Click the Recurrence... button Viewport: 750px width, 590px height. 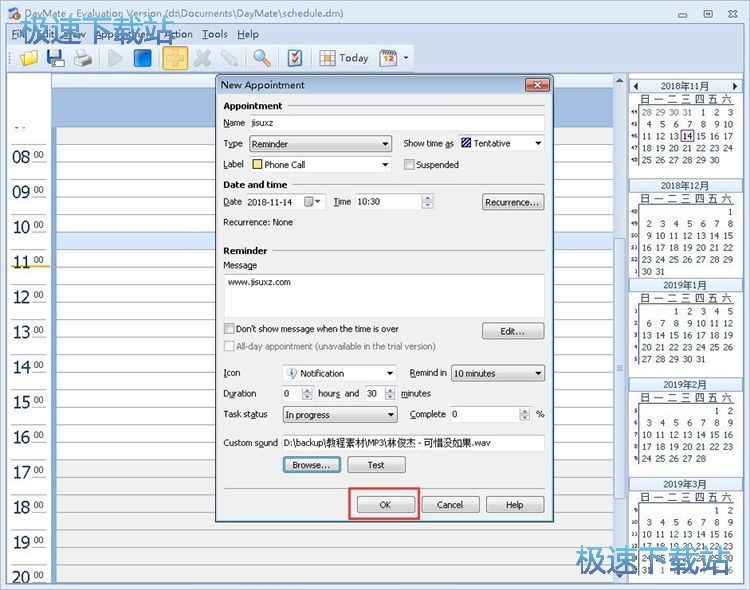pyautogui.click(x=512, y=202)
